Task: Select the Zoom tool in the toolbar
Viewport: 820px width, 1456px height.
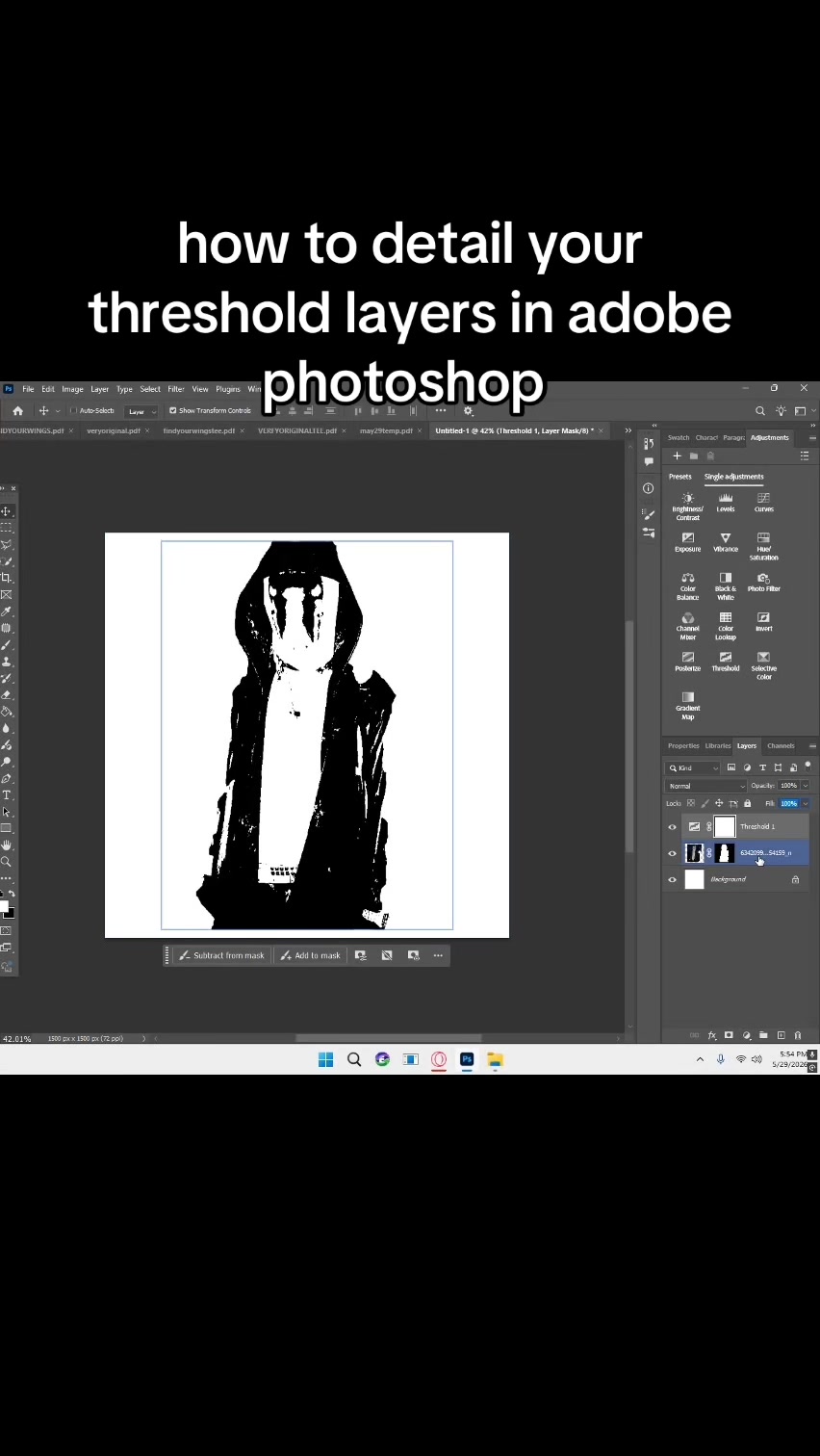Action: [x=7, y=862]
